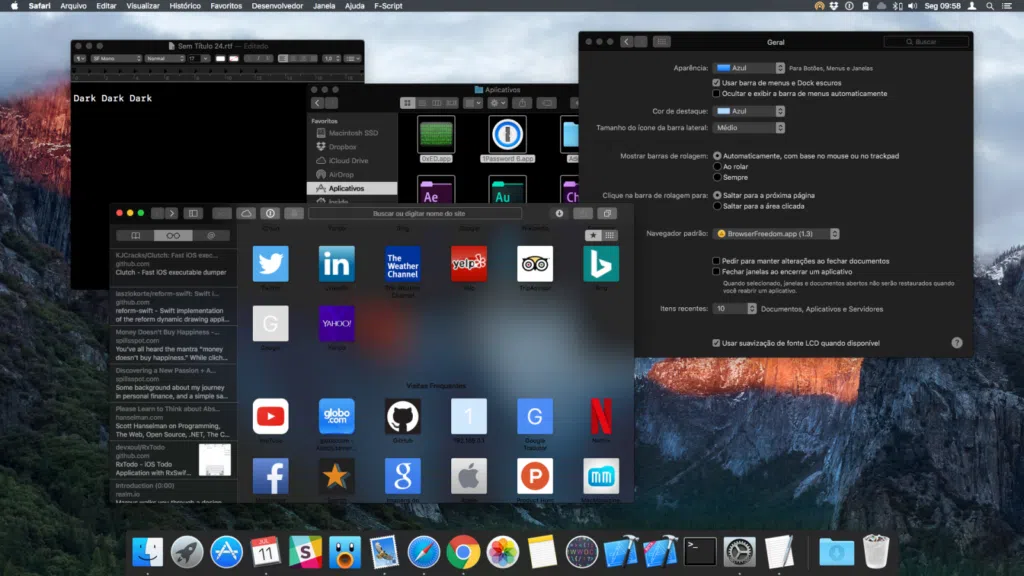Viewport: 1024px width, 576px height.
Task: Select the Reading List glasses icon
Action: pyautogui.click(x=171, y=235)
